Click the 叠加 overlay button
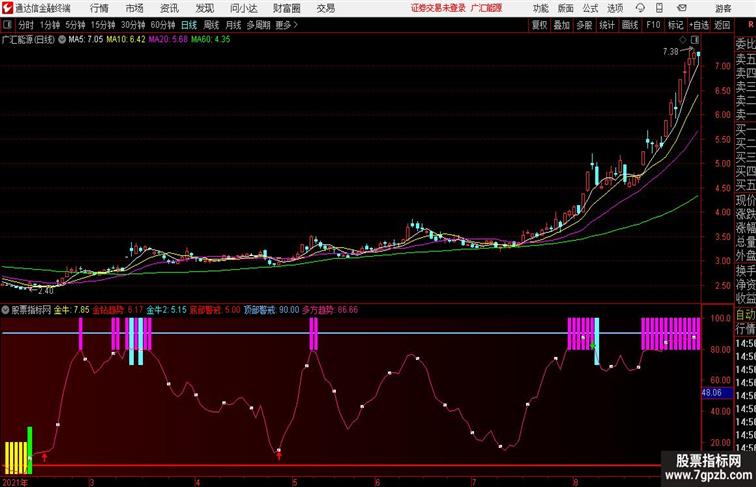Viewport: 756px width, 487px height. tap(562, 25)
